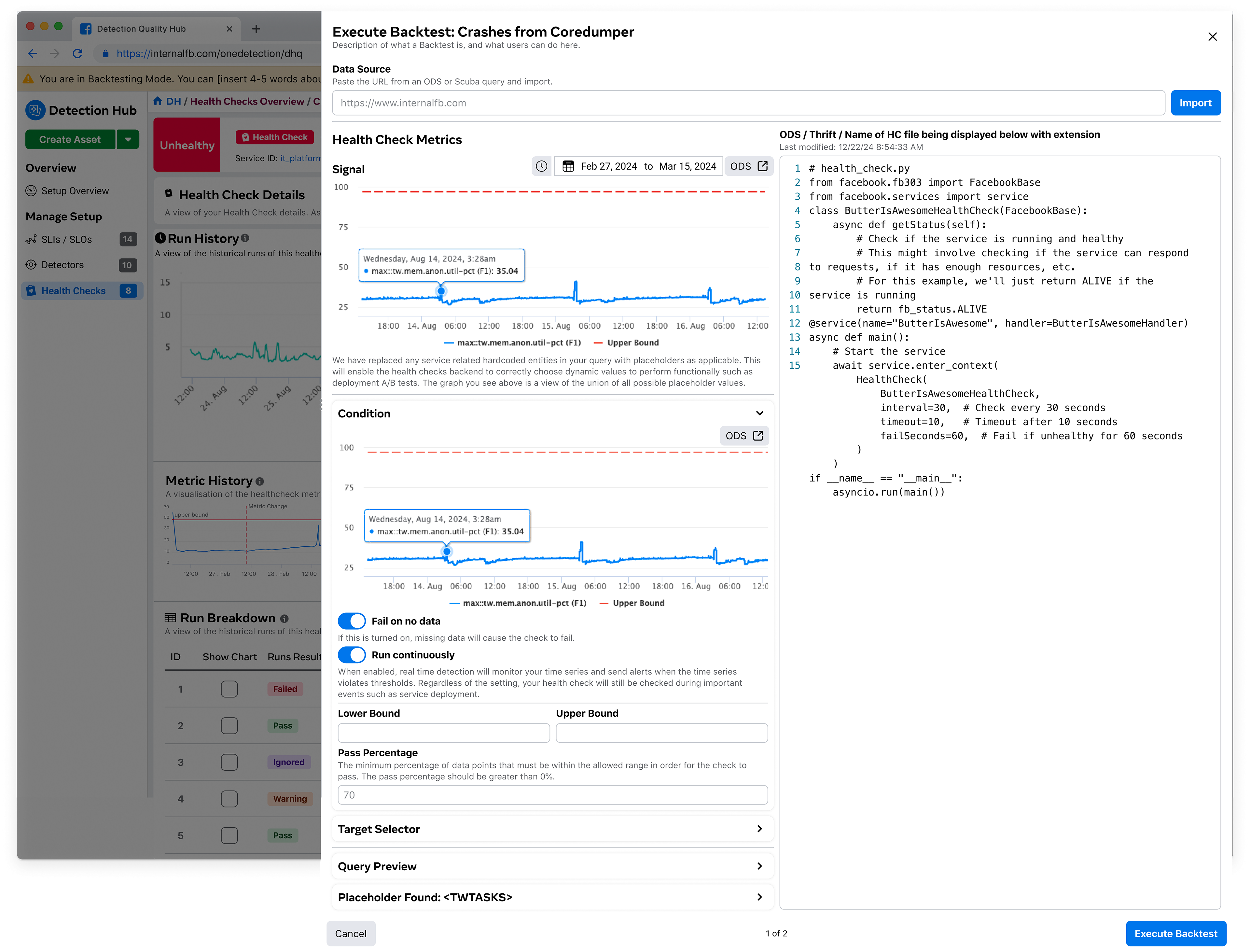Image resolution: width=1250 pixels, height=952 pixels.
Task: Click the Ignored result badge
Action: click(288, 762)
